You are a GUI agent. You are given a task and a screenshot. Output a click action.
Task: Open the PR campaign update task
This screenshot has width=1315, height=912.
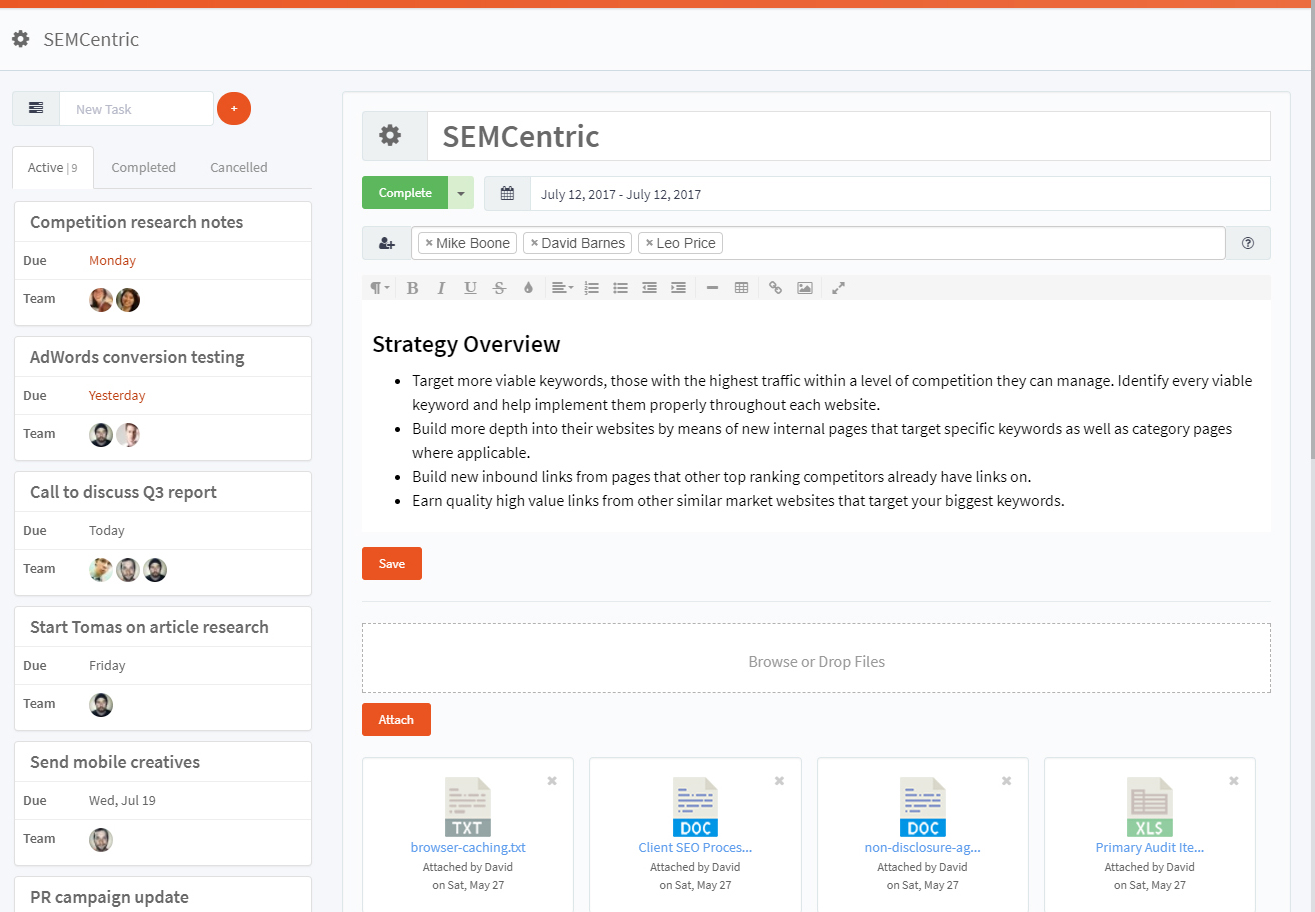point(109,897)
